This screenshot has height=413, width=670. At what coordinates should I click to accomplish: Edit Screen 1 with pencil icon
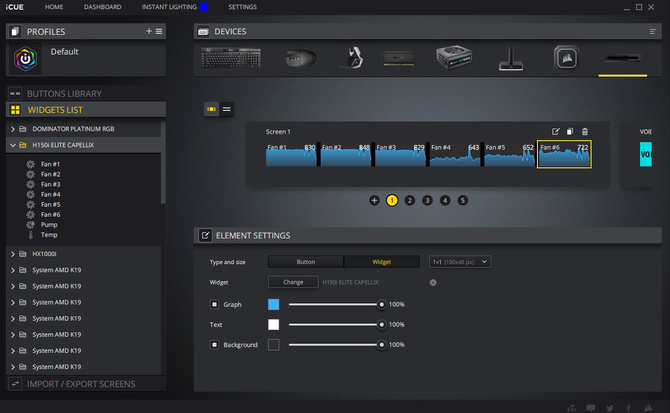pyautogui.click(x=555, y=132)
